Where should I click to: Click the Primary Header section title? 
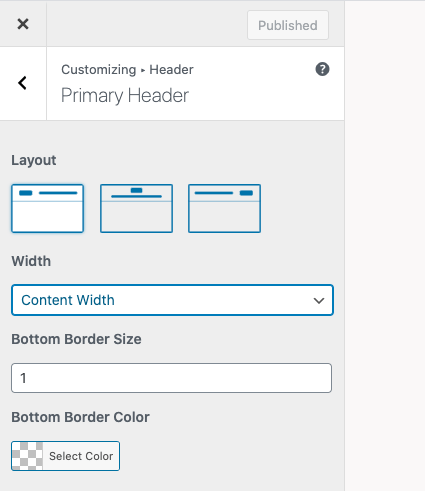(125, 96)
